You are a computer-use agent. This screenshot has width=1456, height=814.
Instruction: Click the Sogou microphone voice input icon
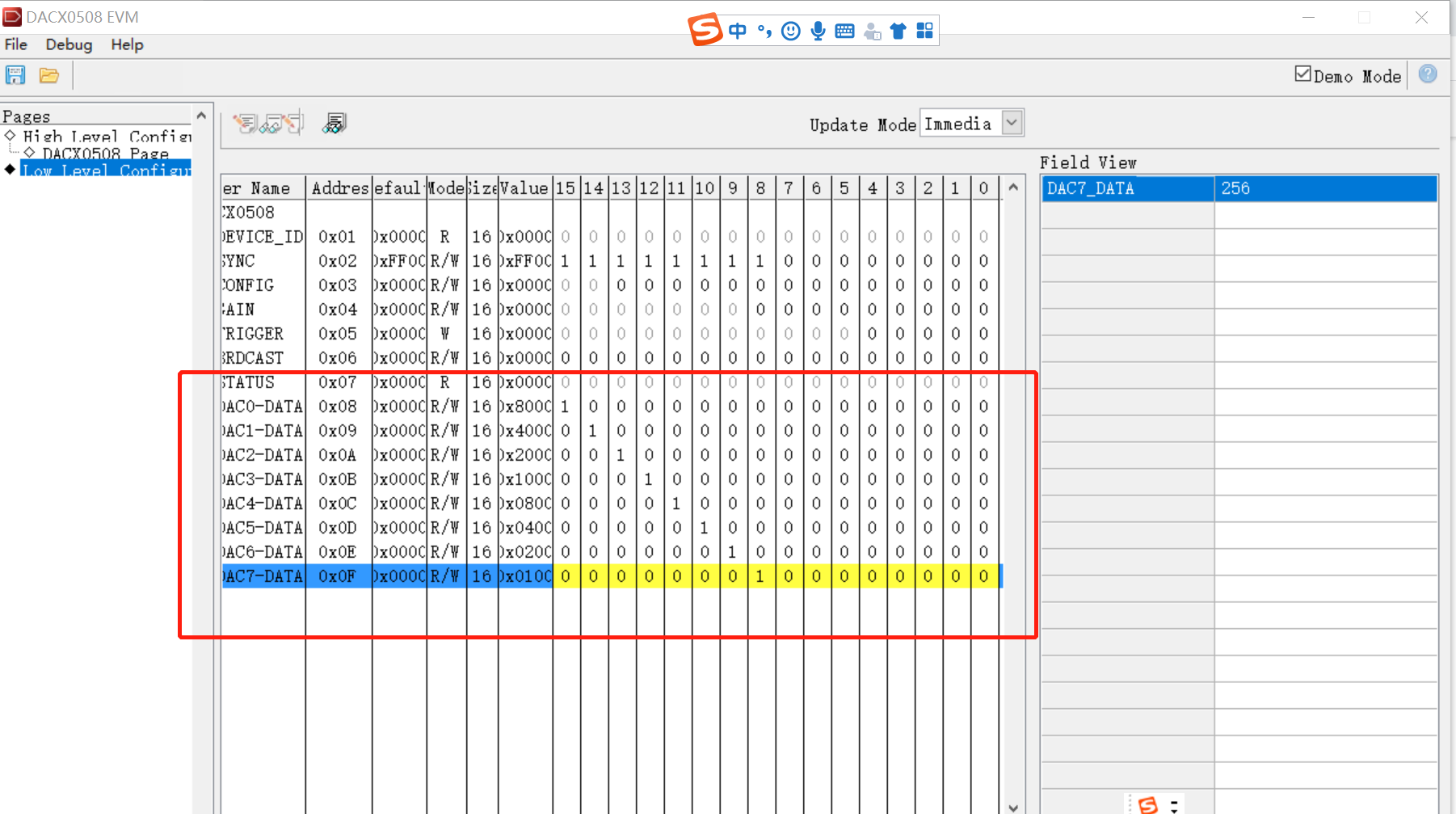(x=818, y=31)
